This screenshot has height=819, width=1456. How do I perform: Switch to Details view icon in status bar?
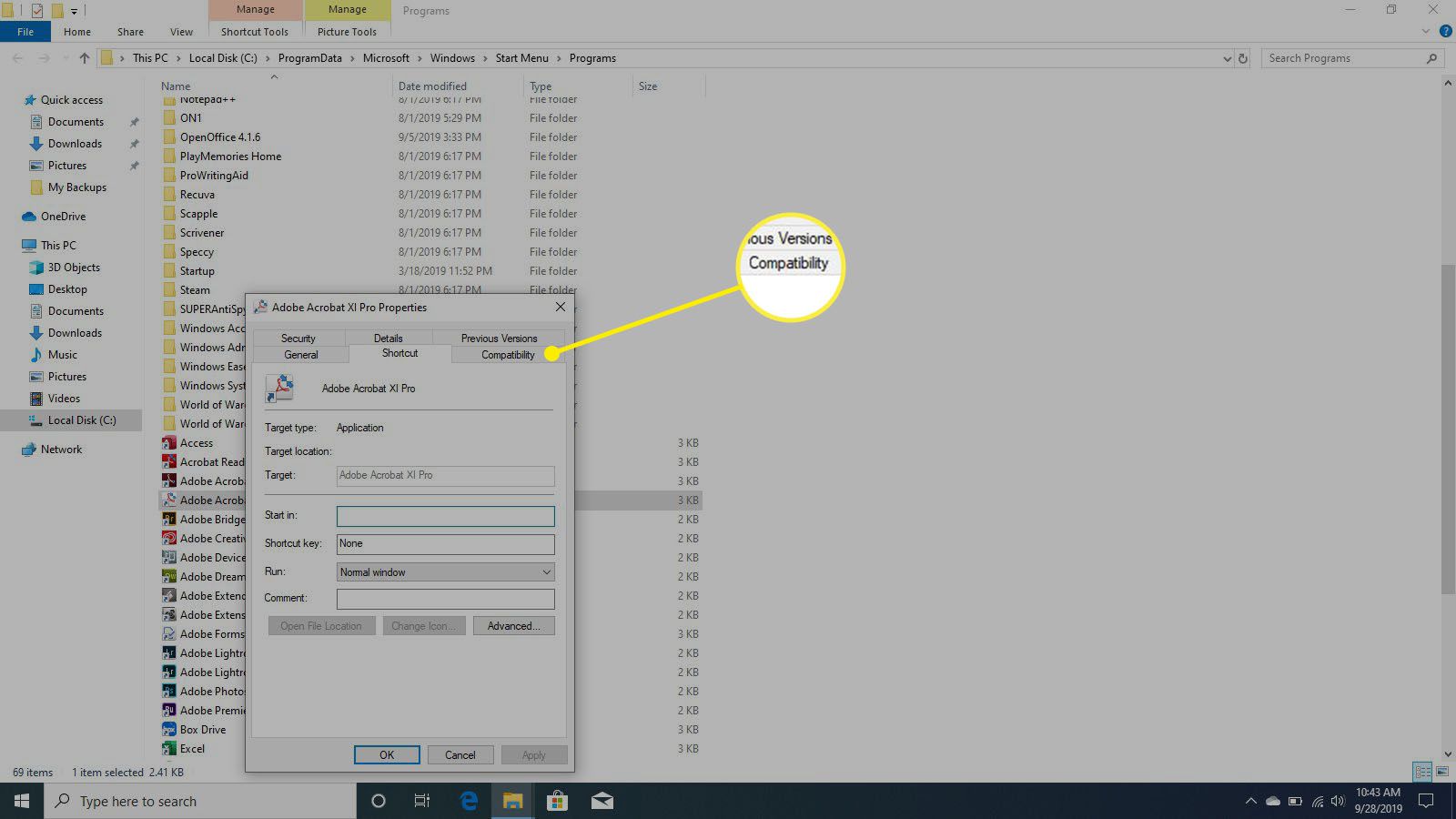[1422, 772]
